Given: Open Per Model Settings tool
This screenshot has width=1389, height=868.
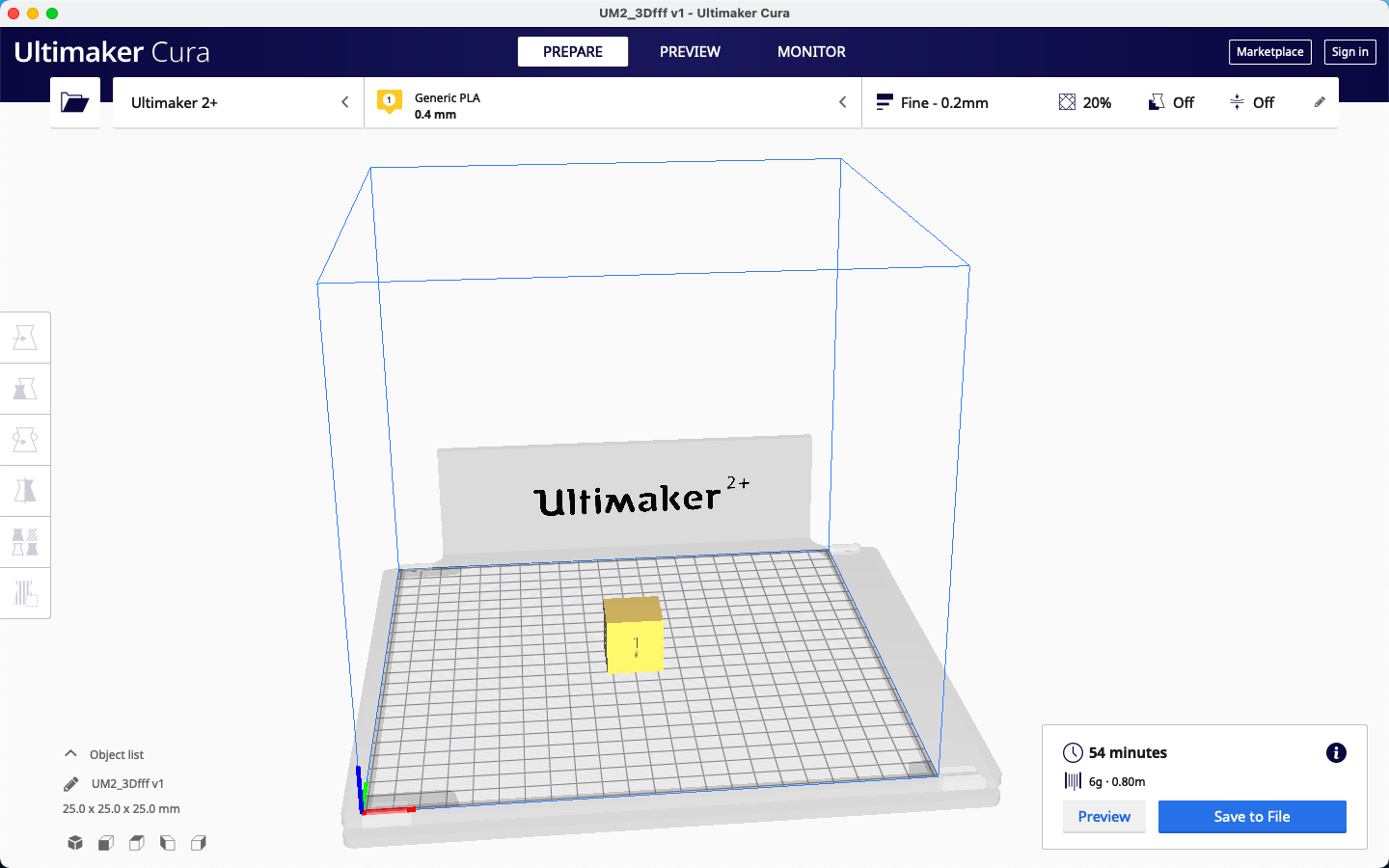Looking at the screenshot, I should (25, 542).
